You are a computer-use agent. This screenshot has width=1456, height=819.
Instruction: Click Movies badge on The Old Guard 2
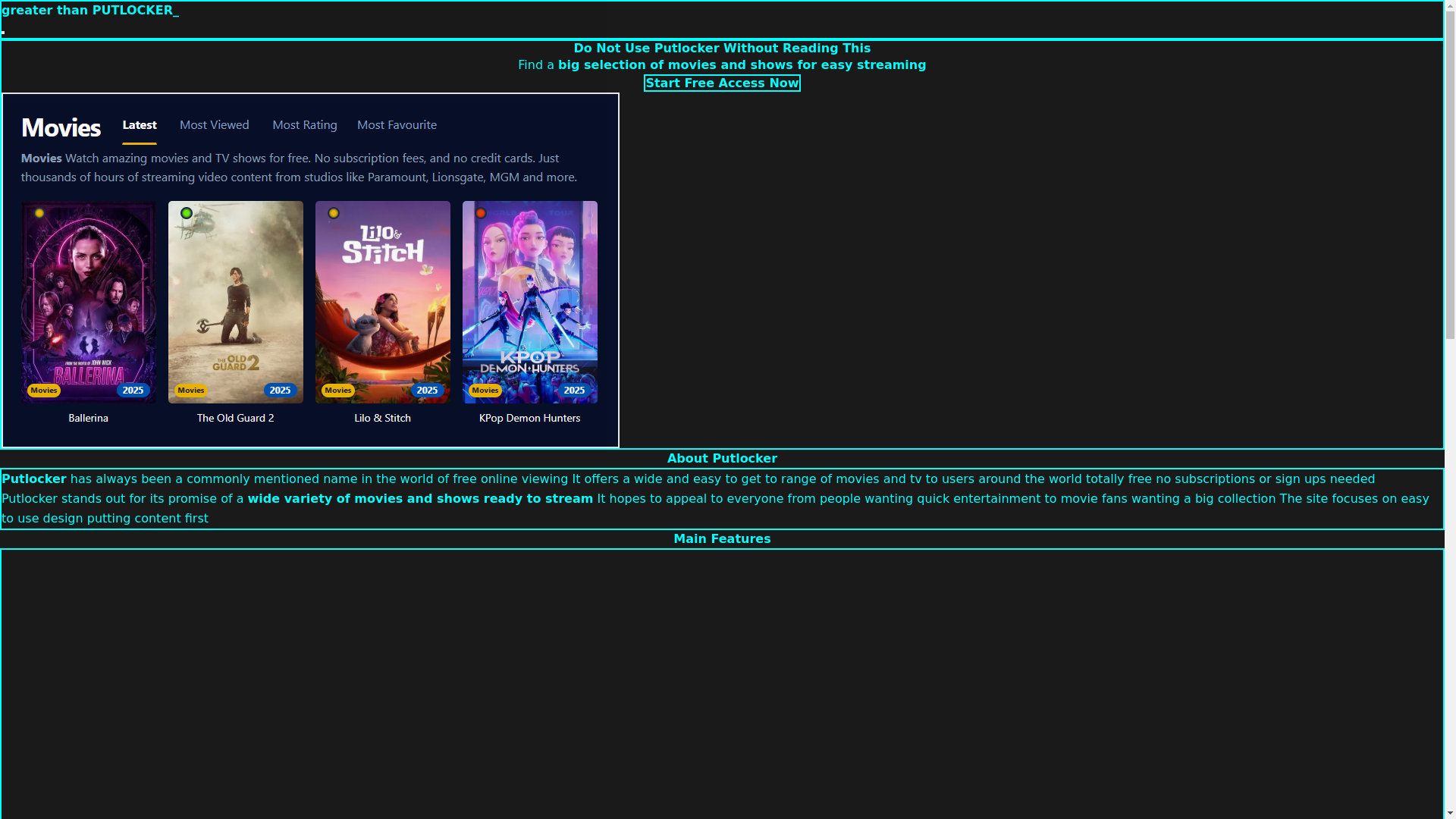click(191, 391)
